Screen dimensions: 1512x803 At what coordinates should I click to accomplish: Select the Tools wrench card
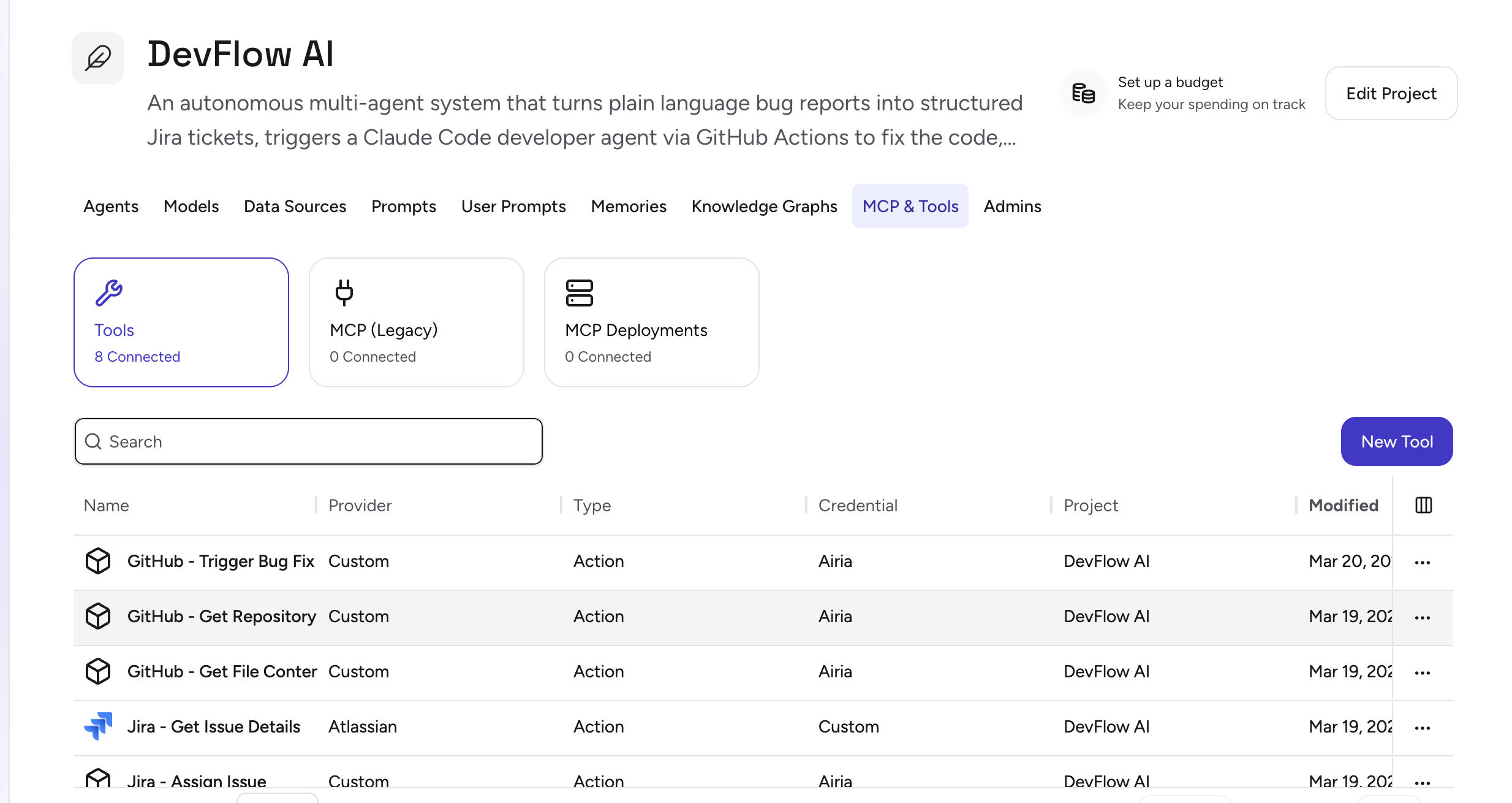(x=181, y=322)
